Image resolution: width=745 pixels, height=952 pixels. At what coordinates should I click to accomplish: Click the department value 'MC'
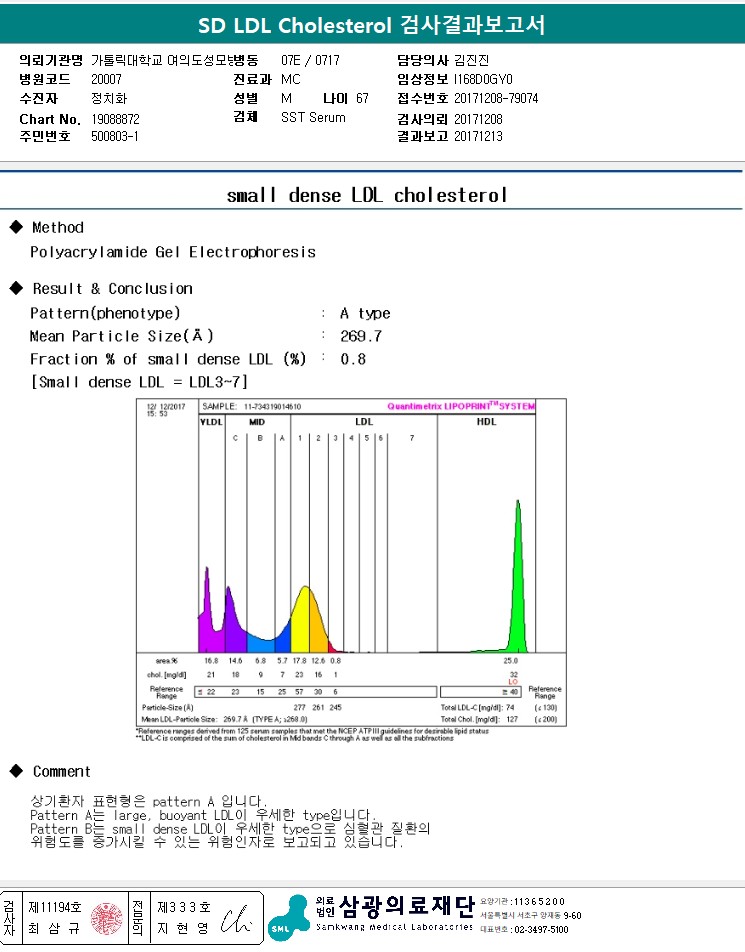coord(291,80)
